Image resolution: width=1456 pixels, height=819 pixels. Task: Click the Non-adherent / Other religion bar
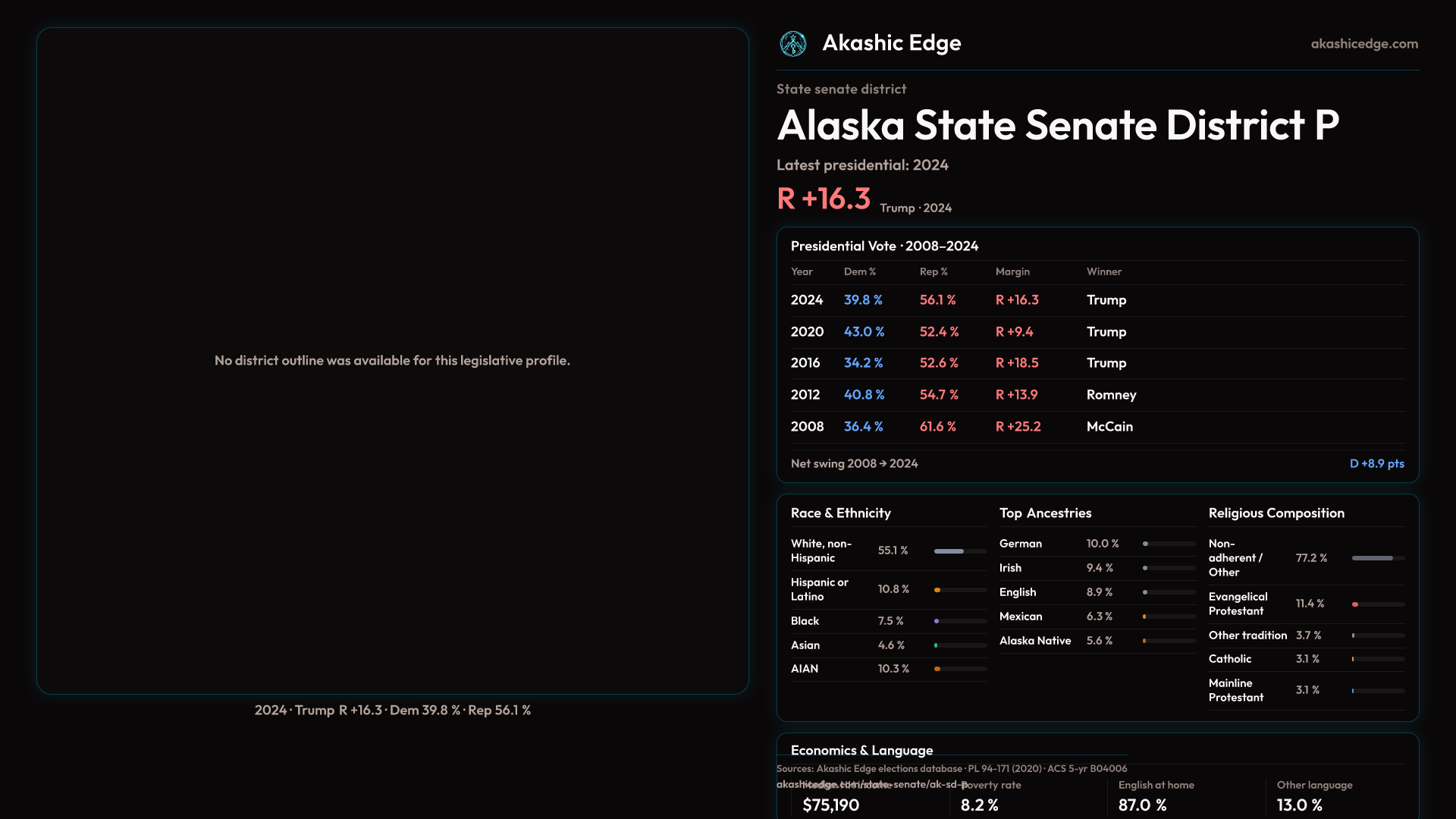pos(1378,558)
